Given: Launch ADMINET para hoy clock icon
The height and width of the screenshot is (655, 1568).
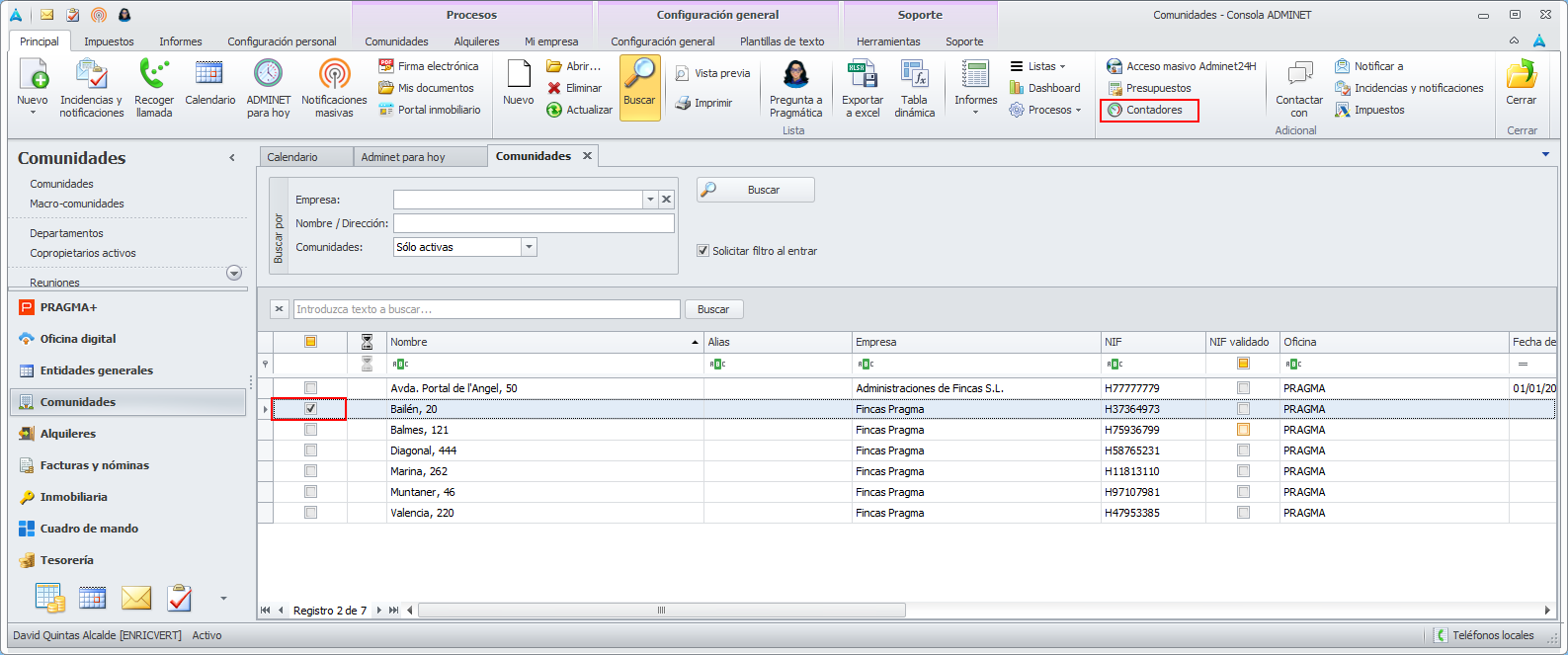Looking at the screenshot, I should coord(269,88).
